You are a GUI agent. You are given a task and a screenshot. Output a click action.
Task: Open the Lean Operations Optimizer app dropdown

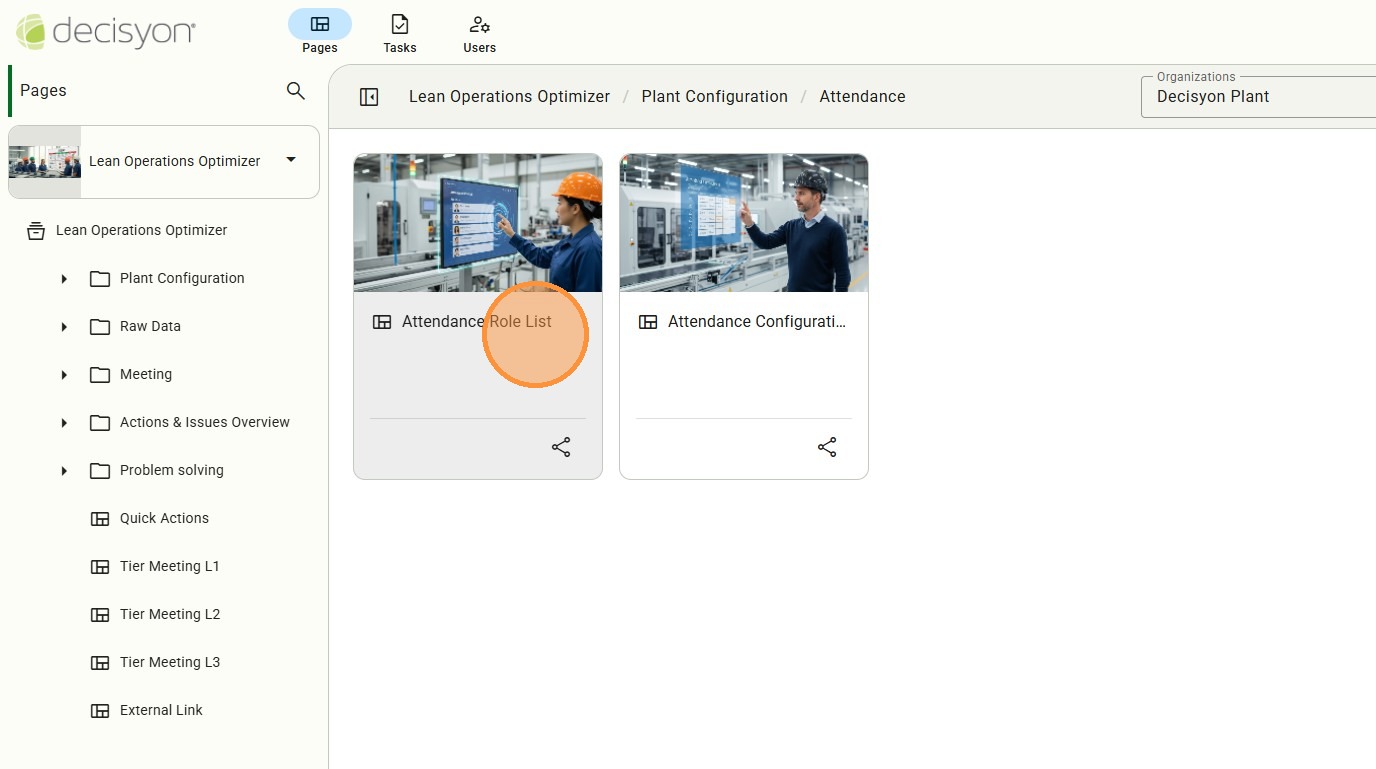point(290,160)
